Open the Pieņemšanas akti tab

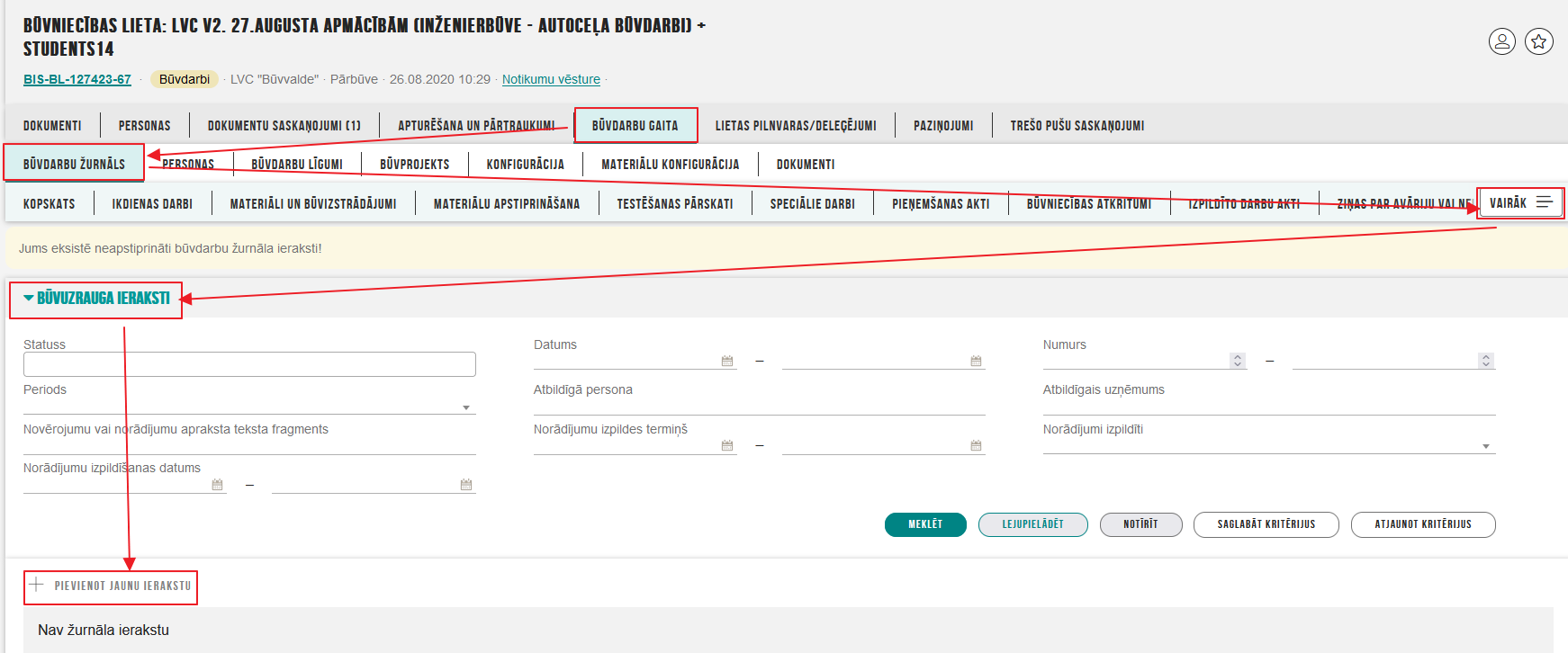point(941,204)
